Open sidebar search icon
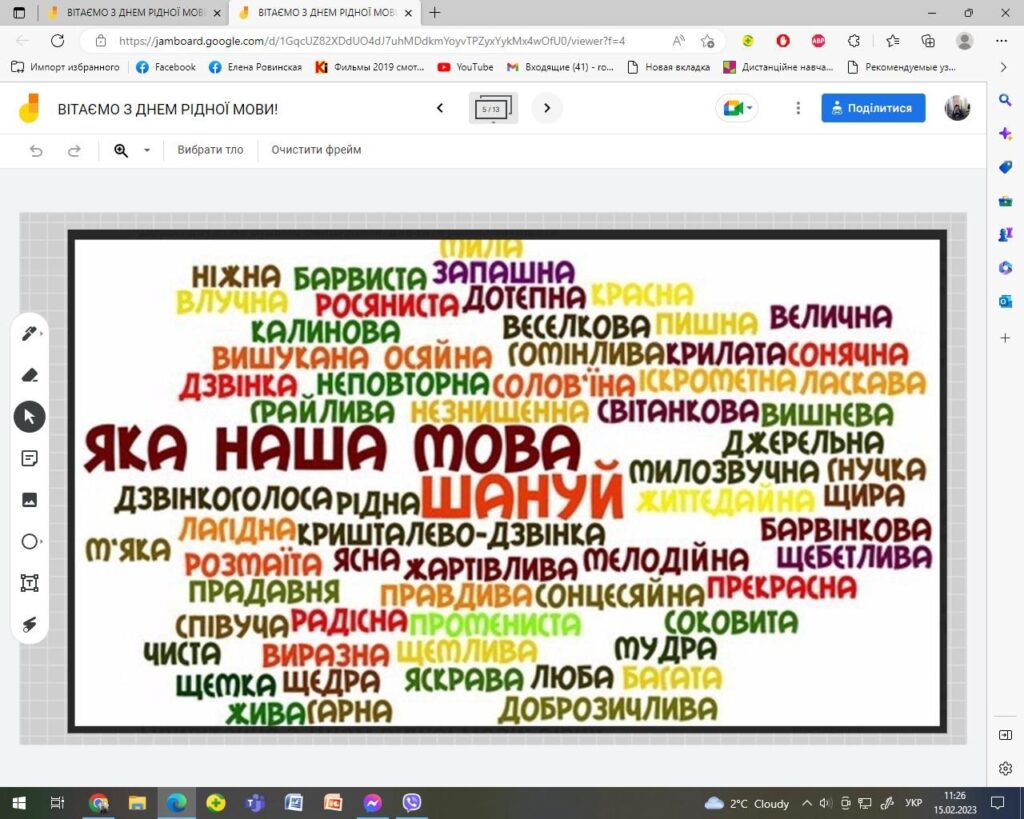The height and width of the screenshot is (819, 1024). pos(1005,100)
